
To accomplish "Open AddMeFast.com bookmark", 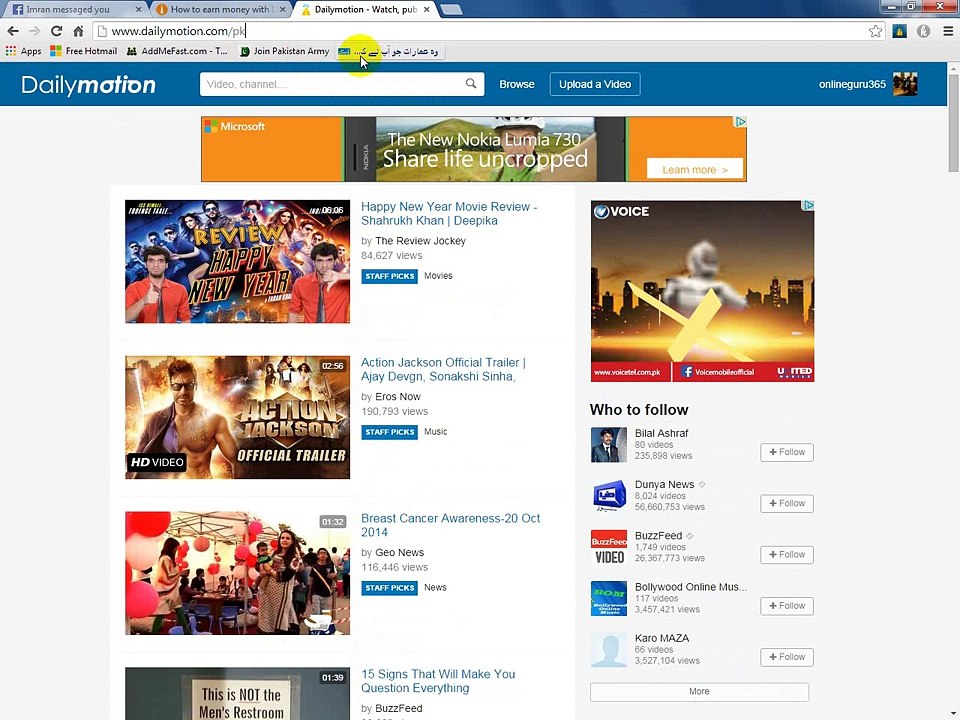I will point(177,51).
